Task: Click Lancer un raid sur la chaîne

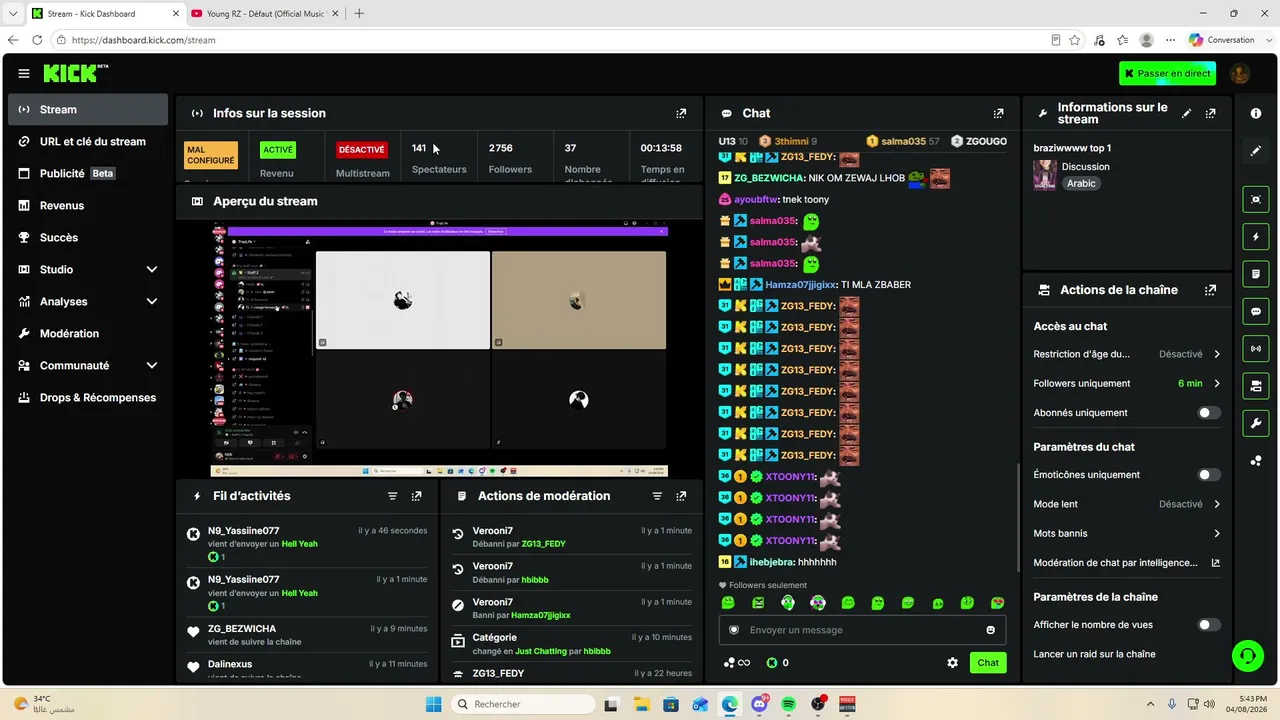Action: [1094, 654]
